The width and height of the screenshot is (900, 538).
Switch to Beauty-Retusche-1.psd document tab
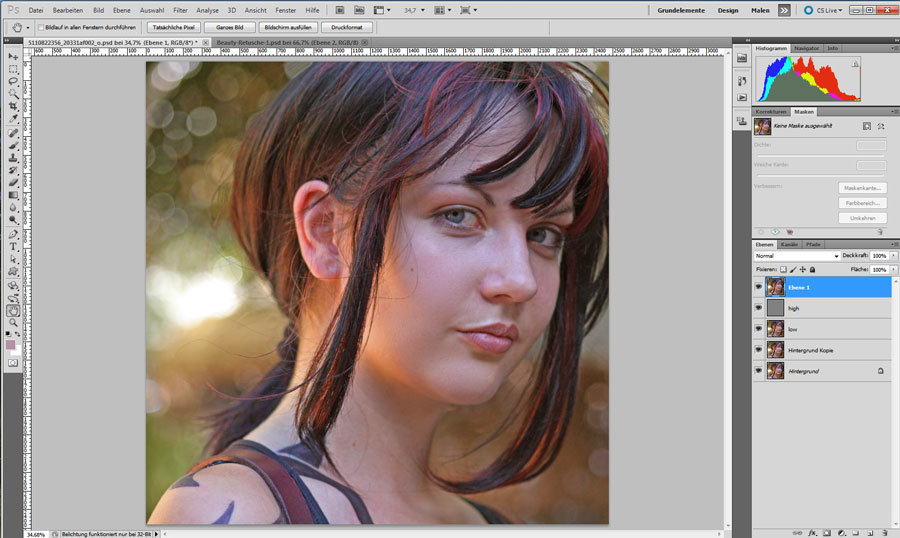tap(288, 42)
